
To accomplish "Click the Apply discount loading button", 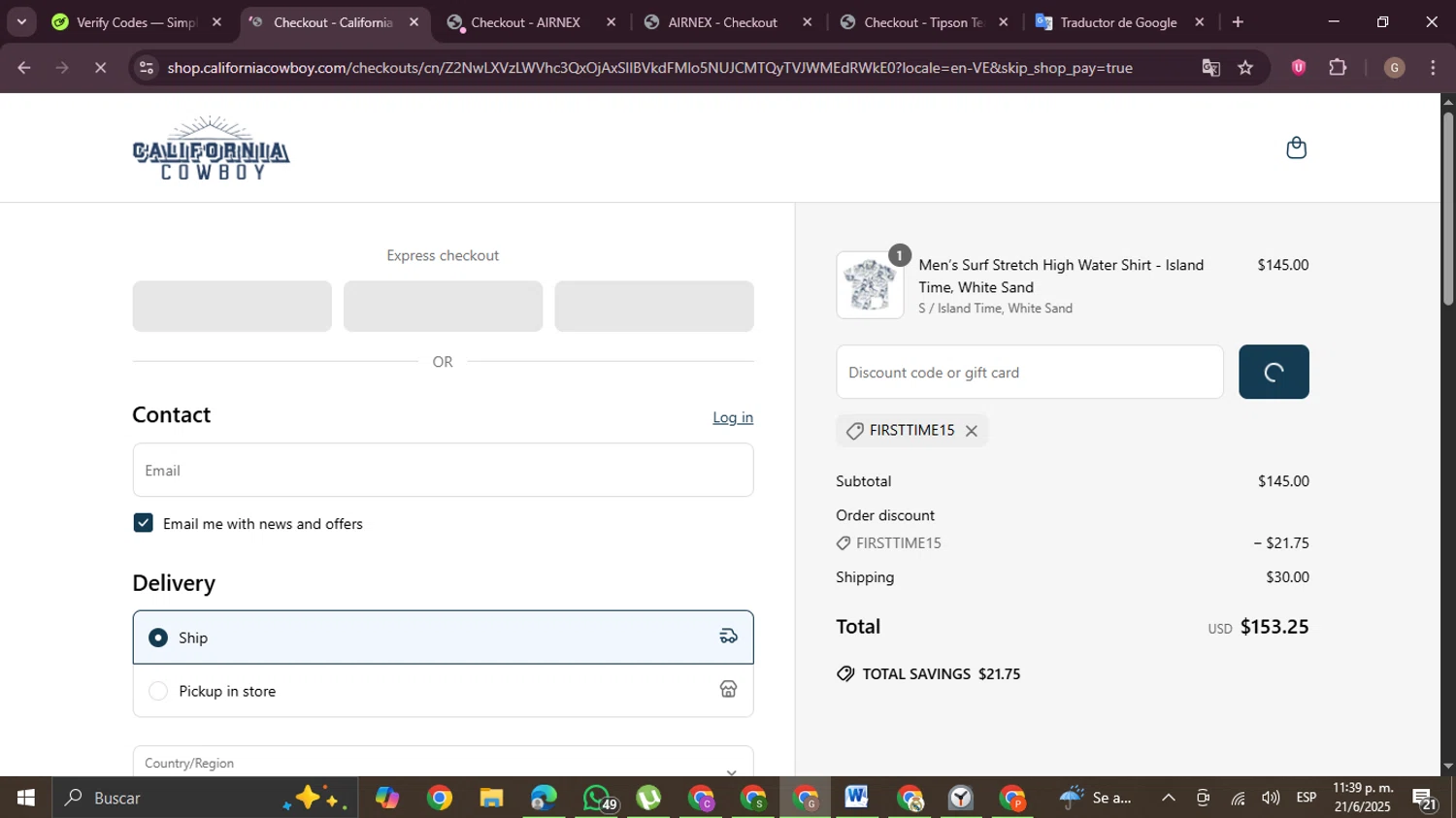I will click(1274, 372).
